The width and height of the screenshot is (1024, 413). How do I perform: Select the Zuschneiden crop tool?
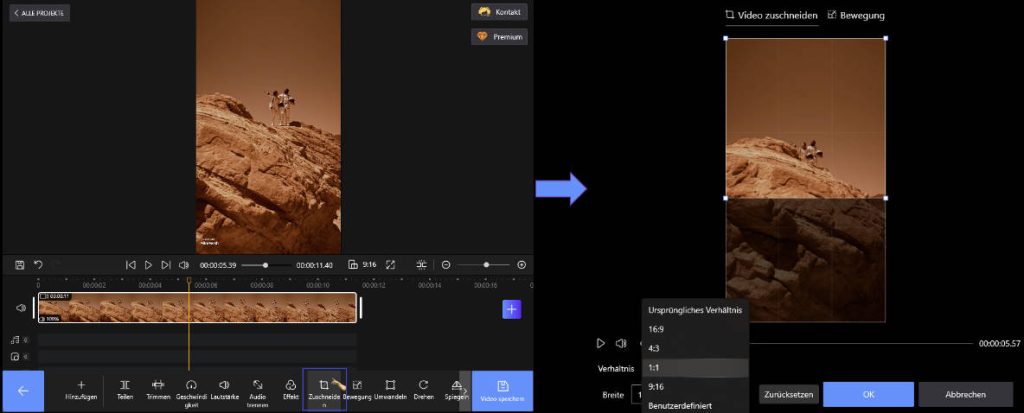pos(324,392)
